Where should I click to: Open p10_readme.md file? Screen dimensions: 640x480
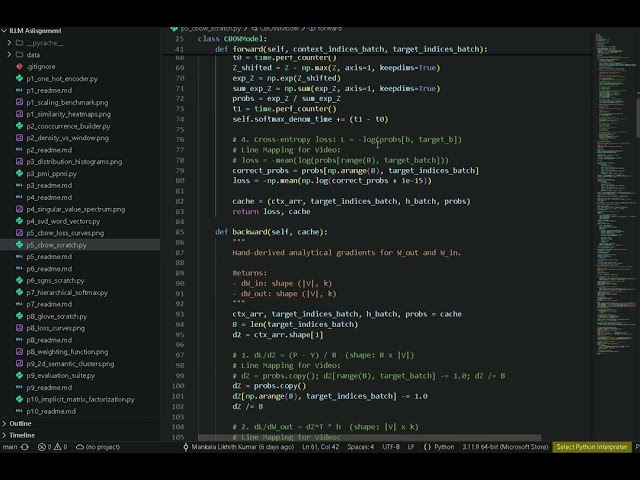click(51, 411)
